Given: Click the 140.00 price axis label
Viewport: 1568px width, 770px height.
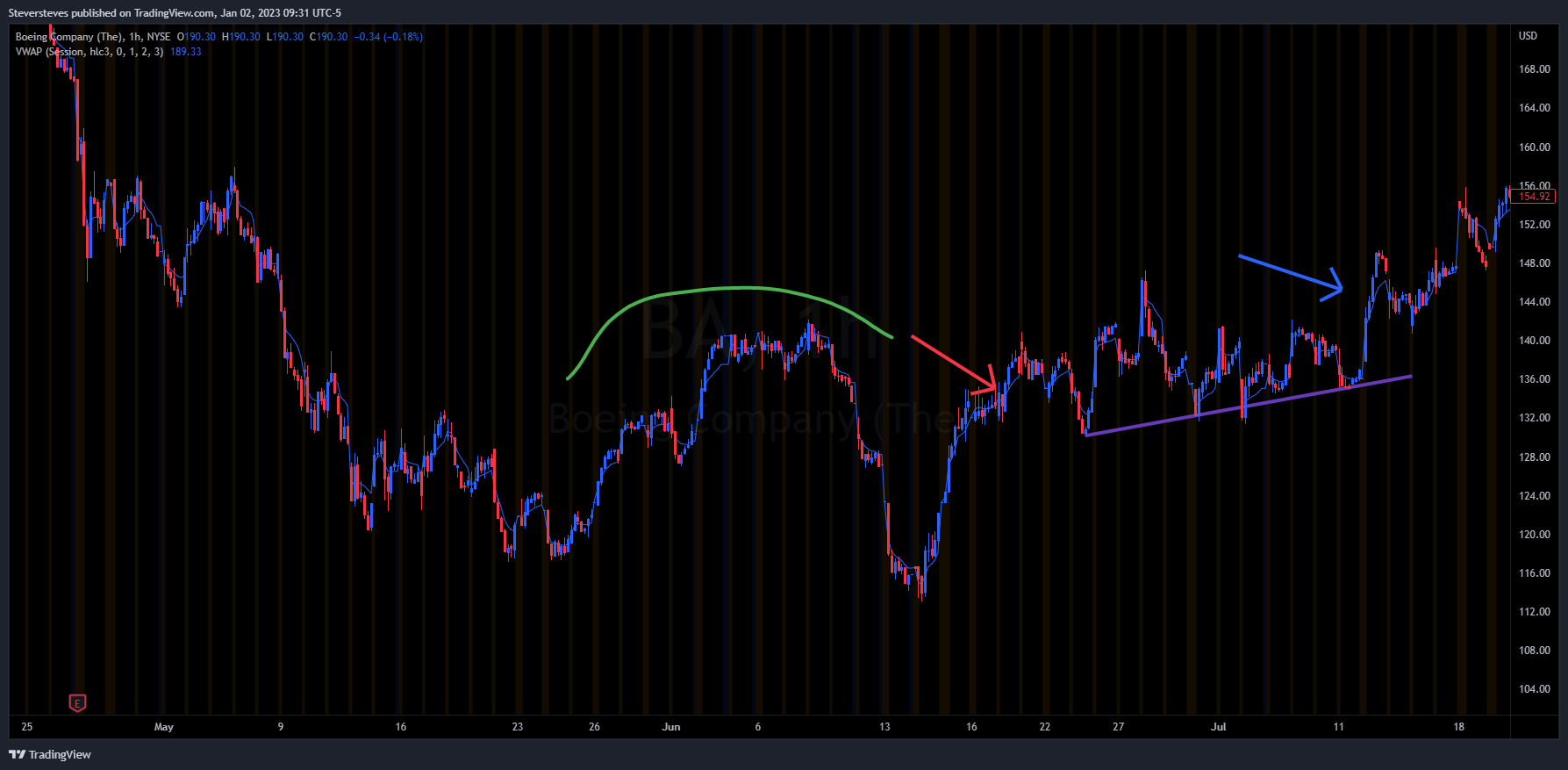Looking at the screenshot, I should coord(1534,341).
